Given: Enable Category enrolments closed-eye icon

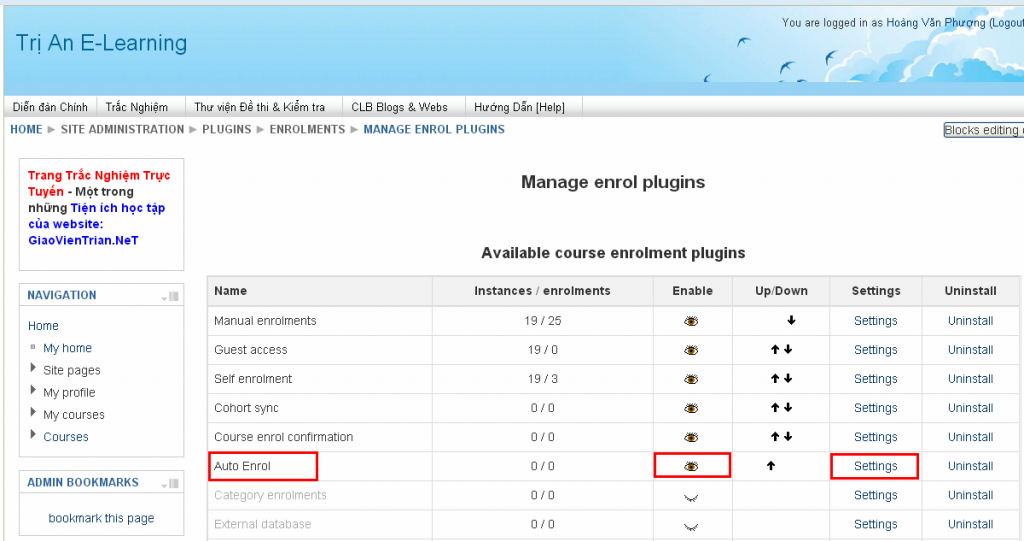Looking at the screenshot, I should [x=691, y=496].
